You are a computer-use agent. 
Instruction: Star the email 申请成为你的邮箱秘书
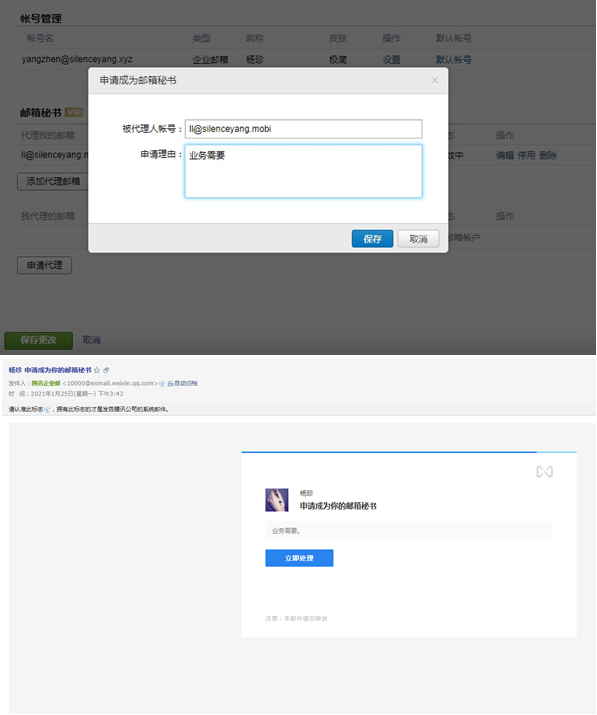[97, 370]
